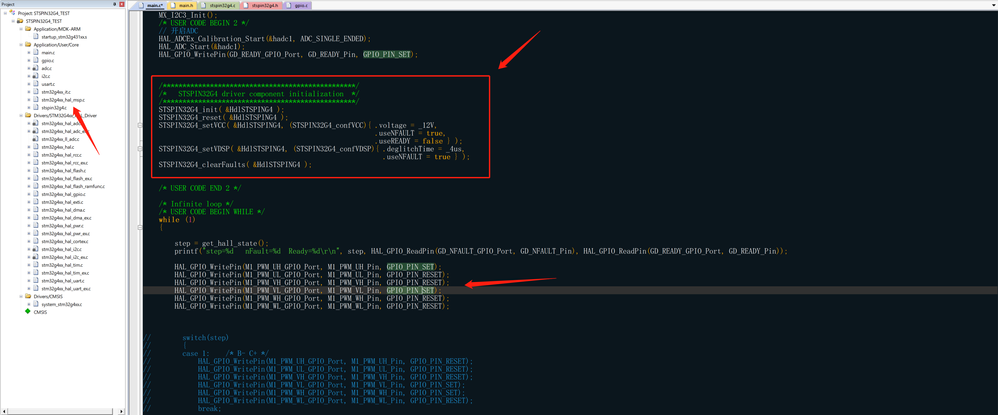Image resolution: width=998 pixels, height=415 pixels.
Task: Click the file icon of stm32g4xx_hal_flash.c
Action: point(36,170)
